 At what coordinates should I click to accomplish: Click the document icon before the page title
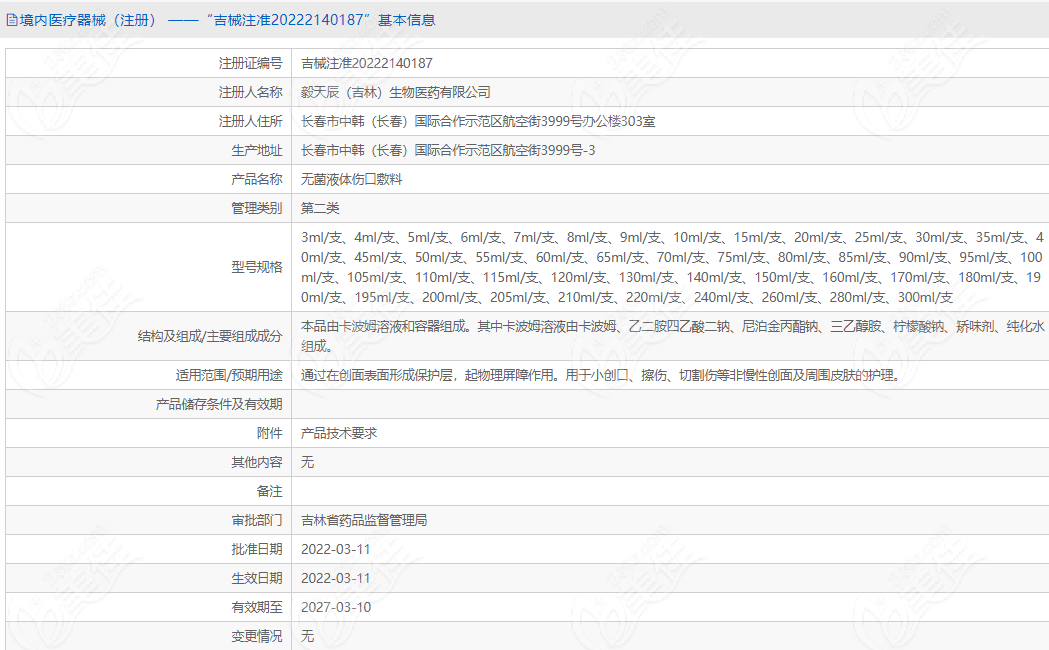(11, 20)
